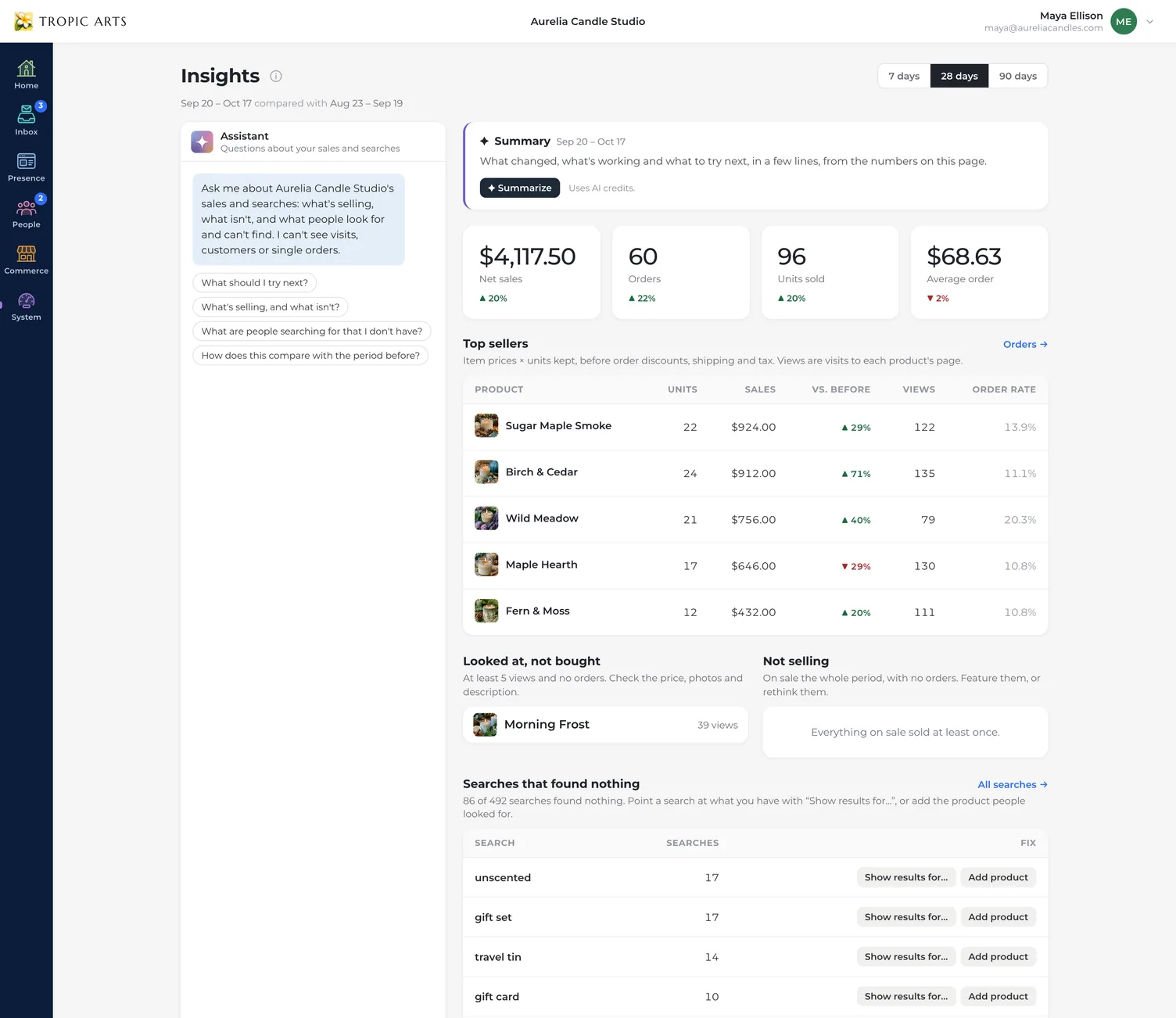Click the SALES column header
This screenshot has width=1176, height=1018.
pyautogui.click(x=760, y=389)
